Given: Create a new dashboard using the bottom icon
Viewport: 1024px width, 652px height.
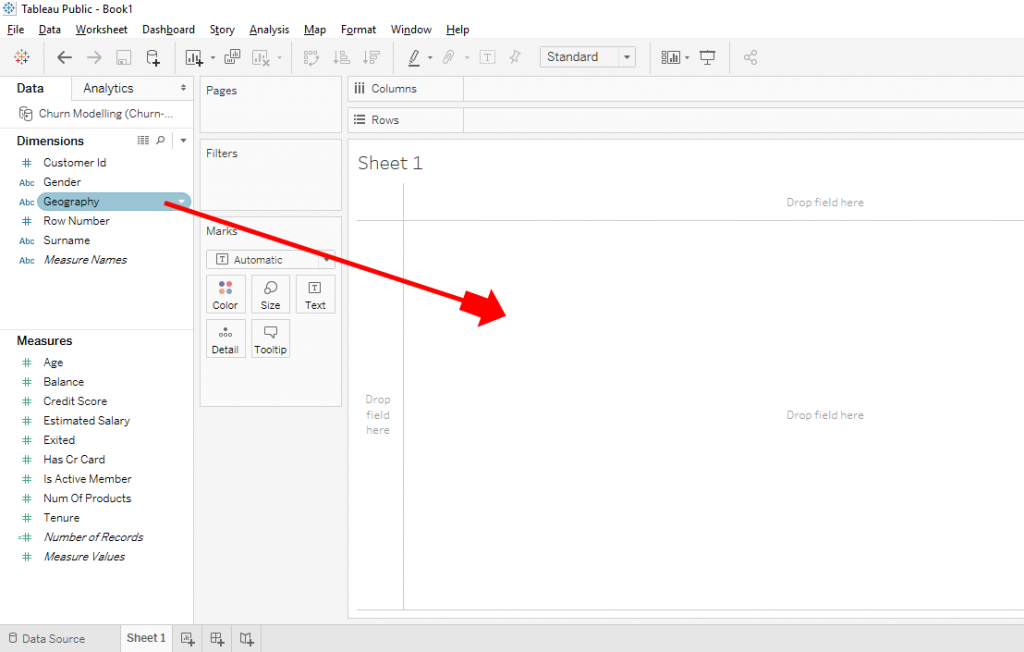Looking at the screenshot, I should pos(217,638).
